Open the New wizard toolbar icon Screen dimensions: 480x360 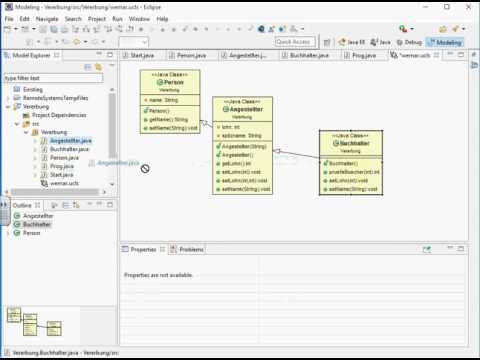pyautogui.click(x=7, y=29)
